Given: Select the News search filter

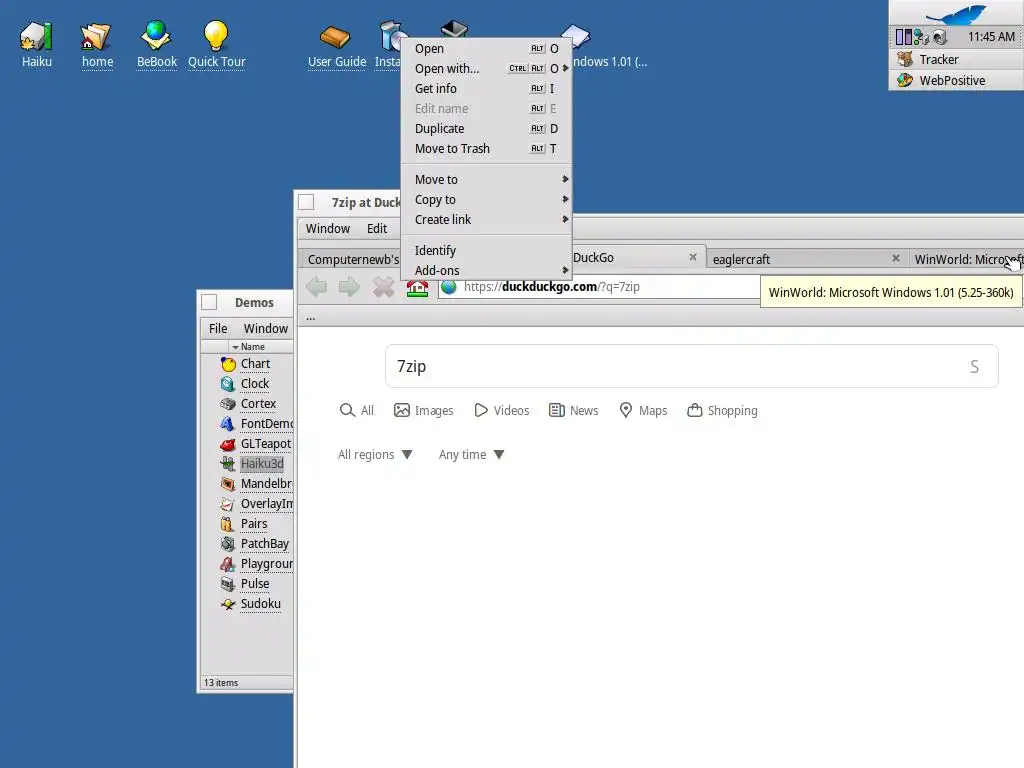Looking at the screenshot, I should click(573, 410).
